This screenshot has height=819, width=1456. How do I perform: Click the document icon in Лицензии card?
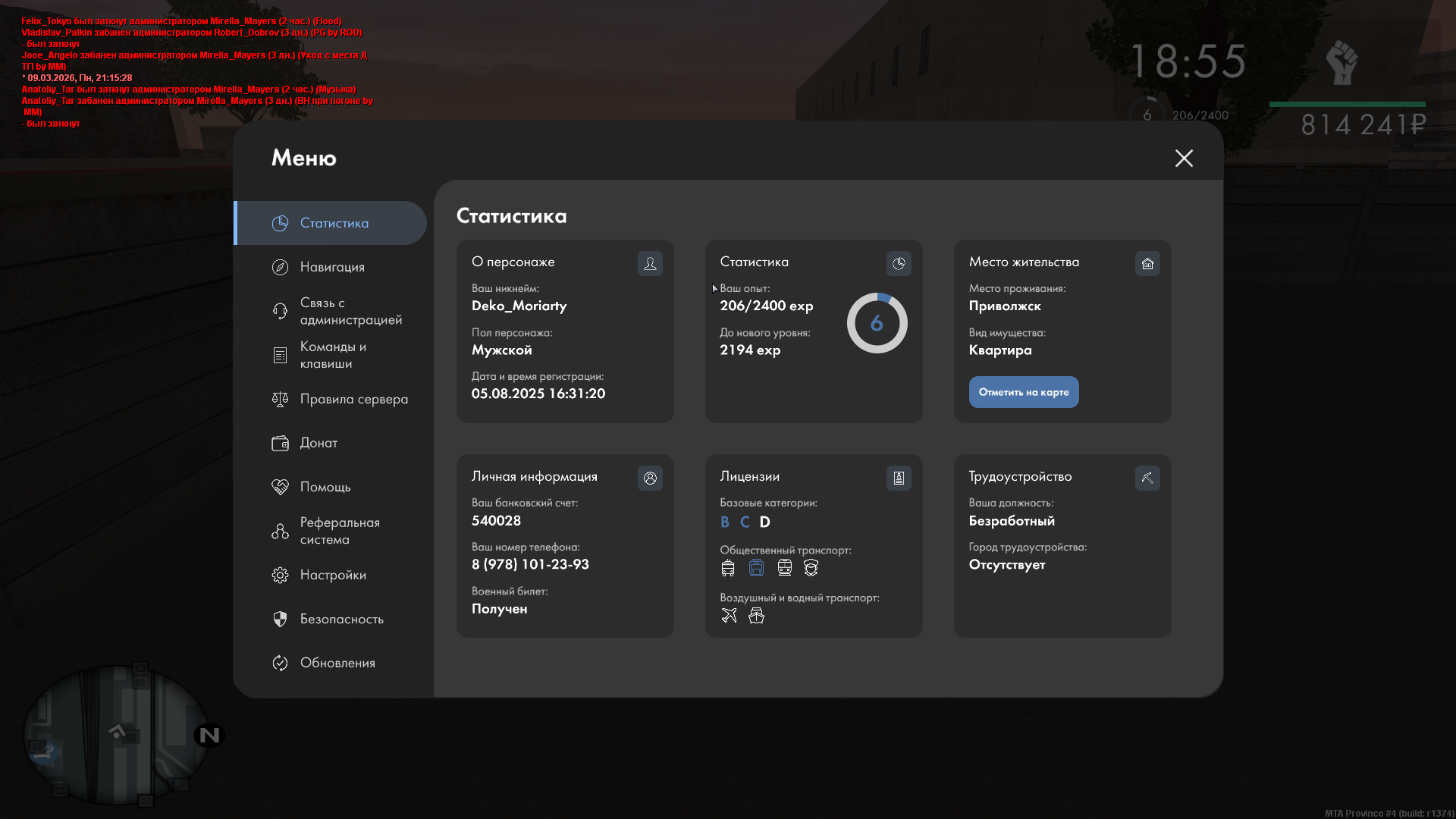click(899, 478)
